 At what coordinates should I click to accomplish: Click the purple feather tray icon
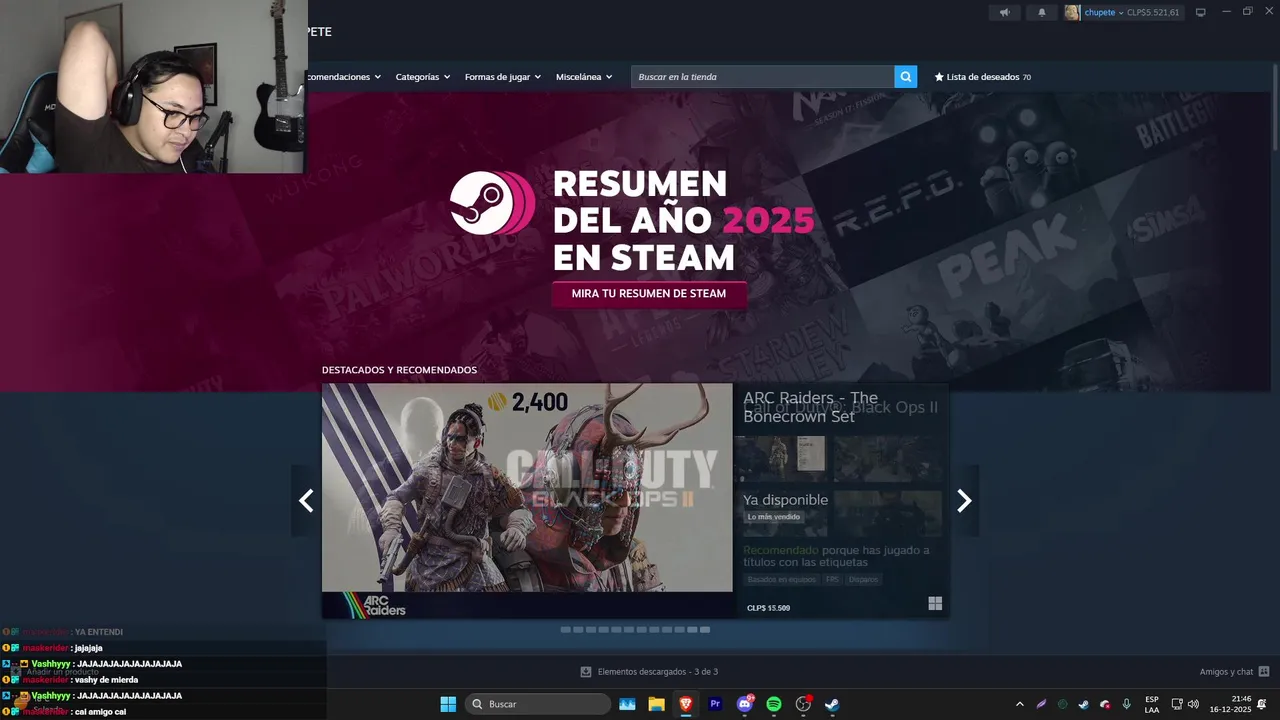coord(1041,704)
